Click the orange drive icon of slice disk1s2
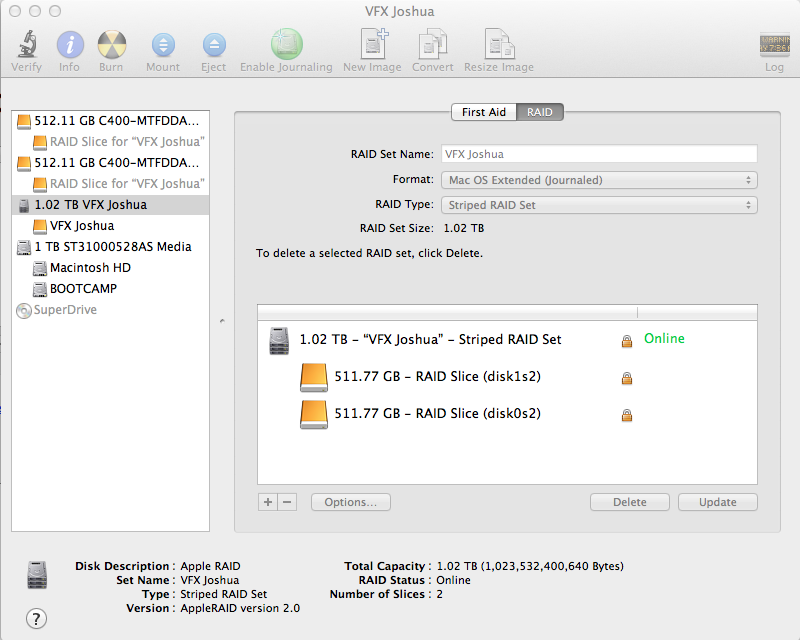The image size is (800, 640). [314, 377]
